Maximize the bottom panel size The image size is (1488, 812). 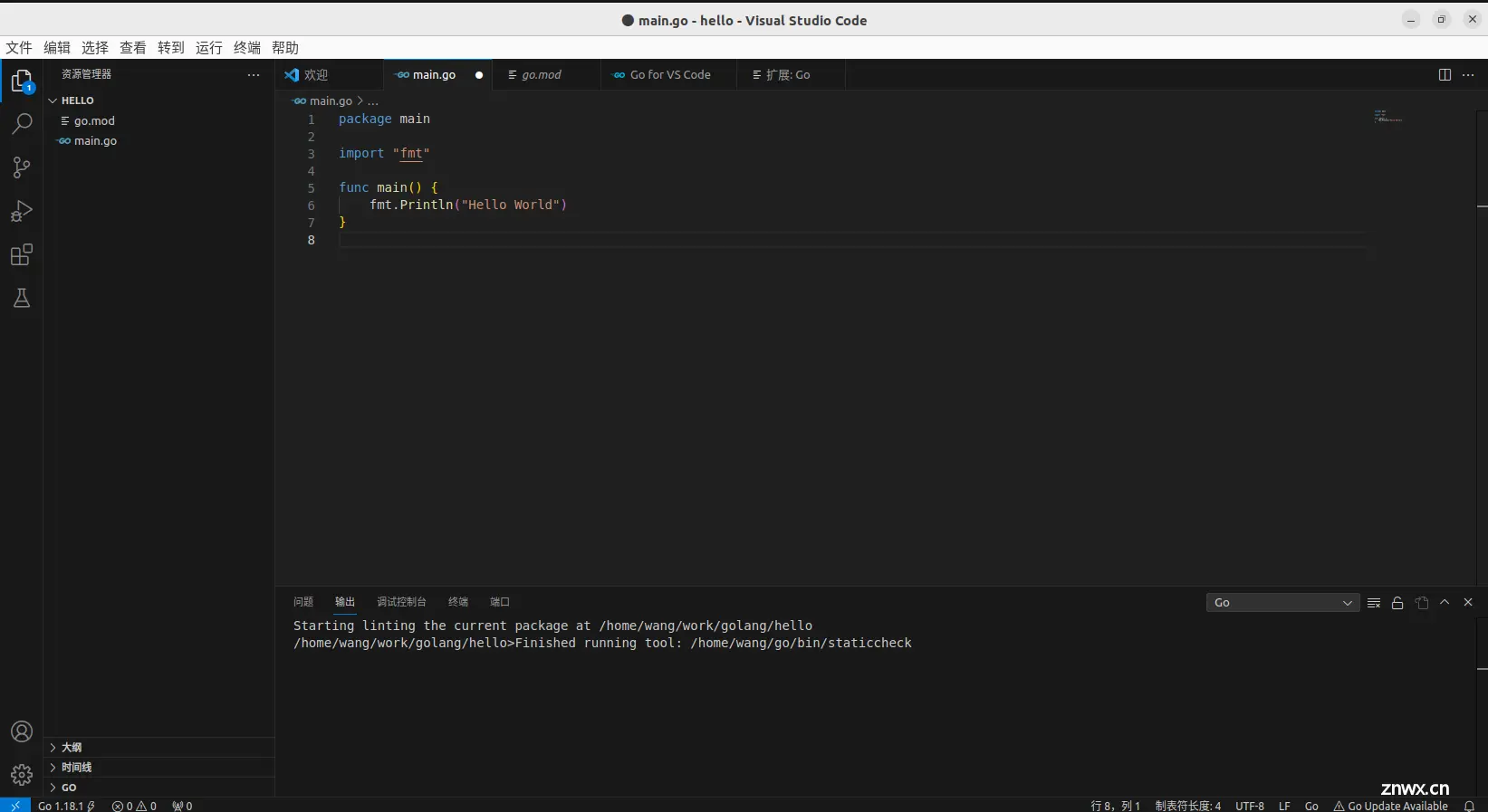pyautogui.click(x=1445, y=602)
